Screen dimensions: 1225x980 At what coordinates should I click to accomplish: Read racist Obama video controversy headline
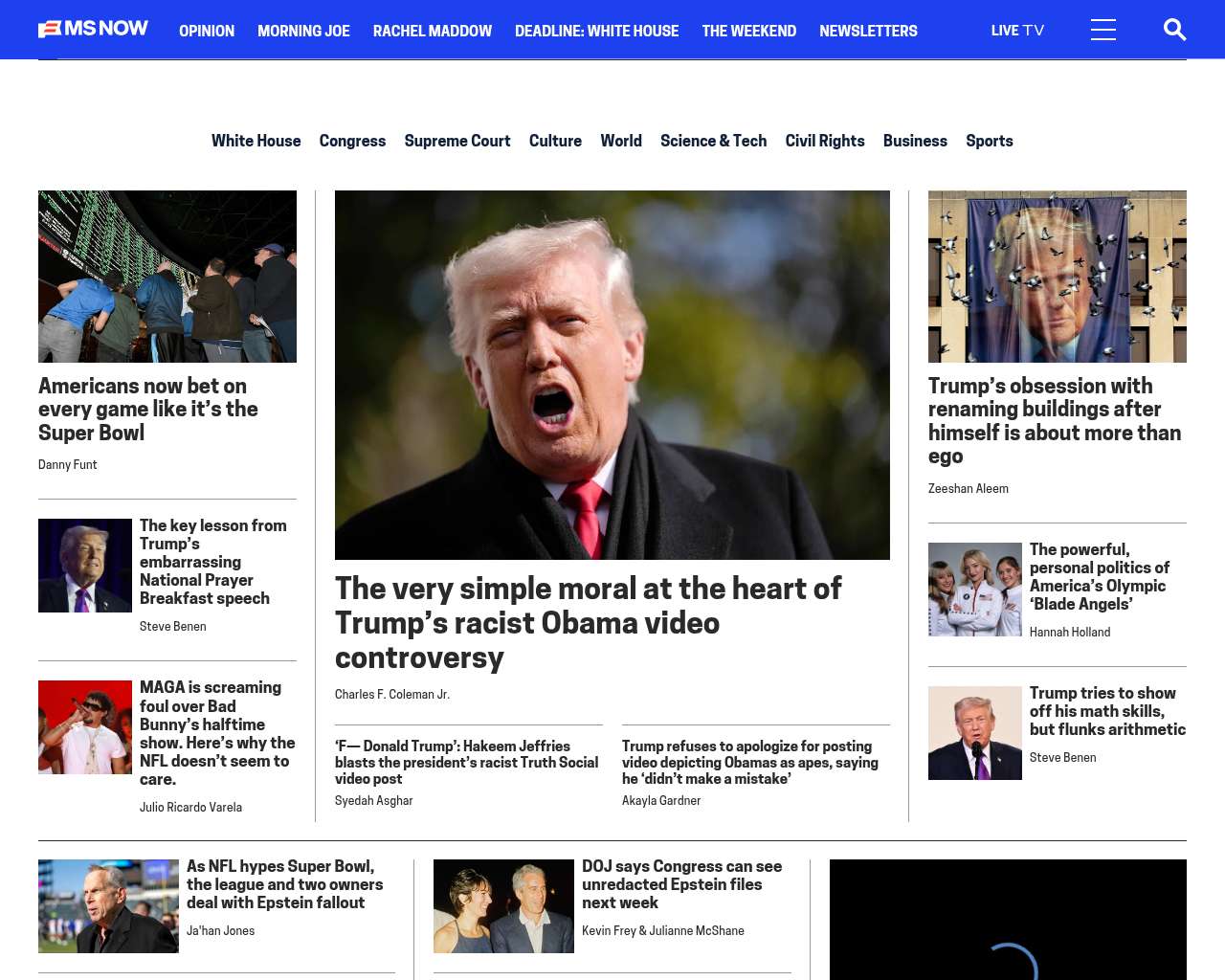tap(588, 623)
